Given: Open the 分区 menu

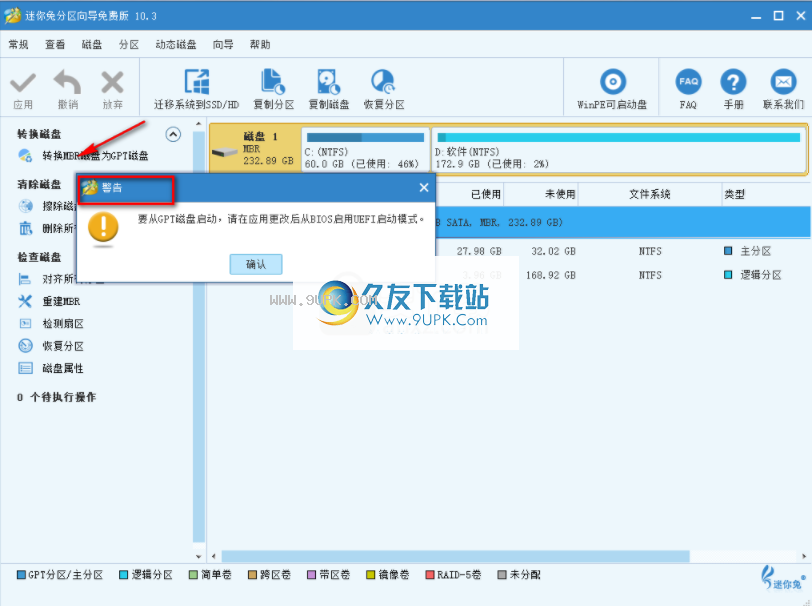Looking at the screenshot, I should click(x=128, y=45).
